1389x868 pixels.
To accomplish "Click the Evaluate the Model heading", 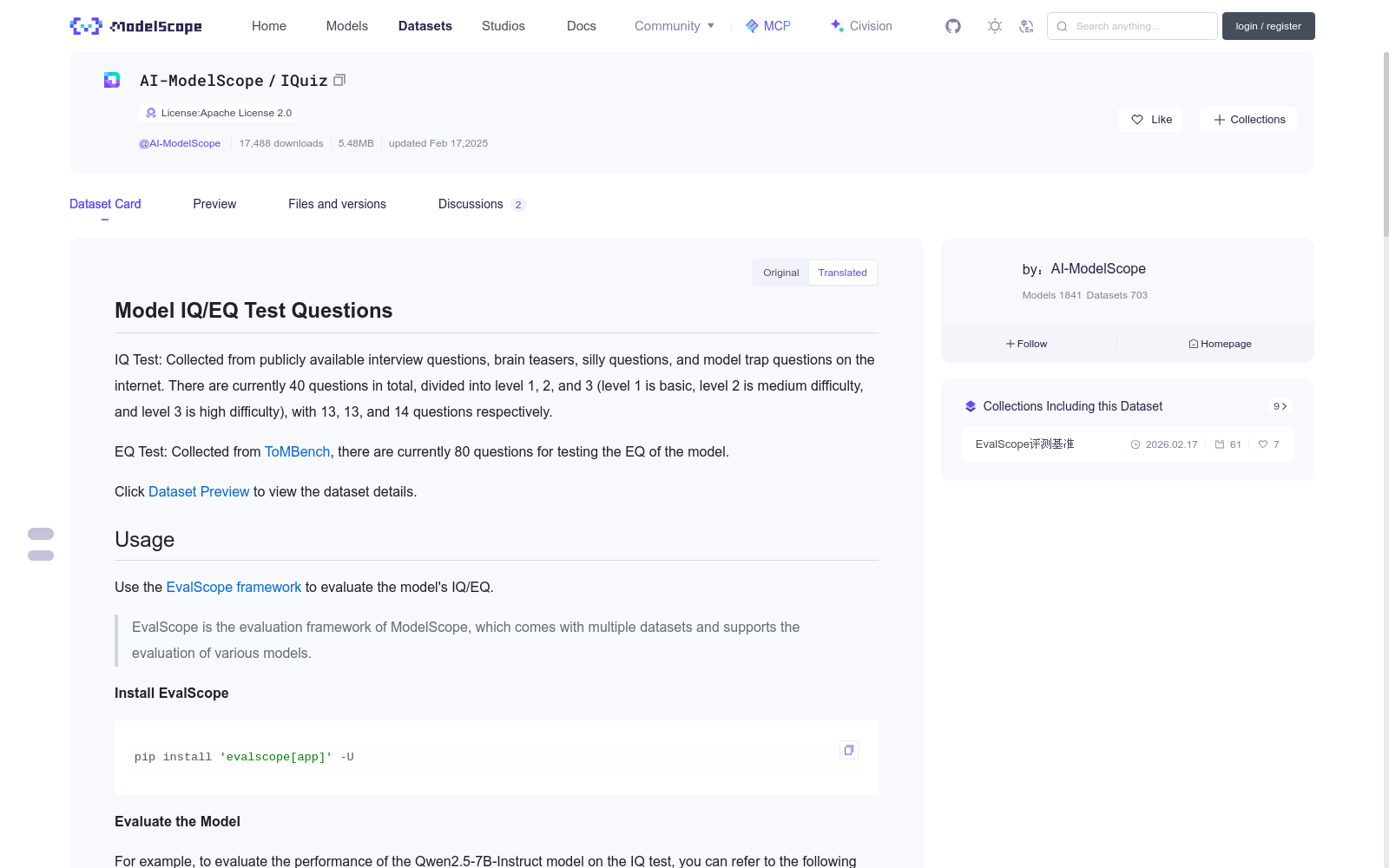I will click(178, 821).
